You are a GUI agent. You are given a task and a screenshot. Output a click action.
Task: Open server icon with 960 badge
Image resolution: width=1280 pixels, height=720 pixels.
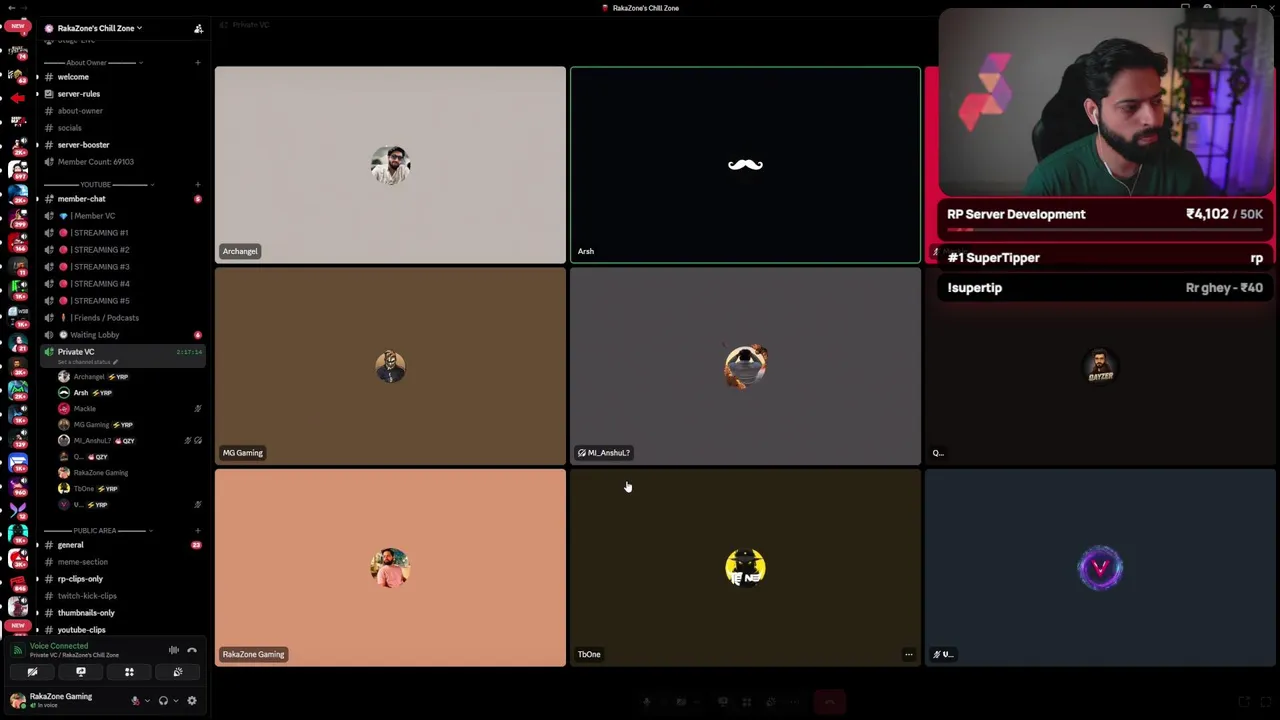(18, 485)
